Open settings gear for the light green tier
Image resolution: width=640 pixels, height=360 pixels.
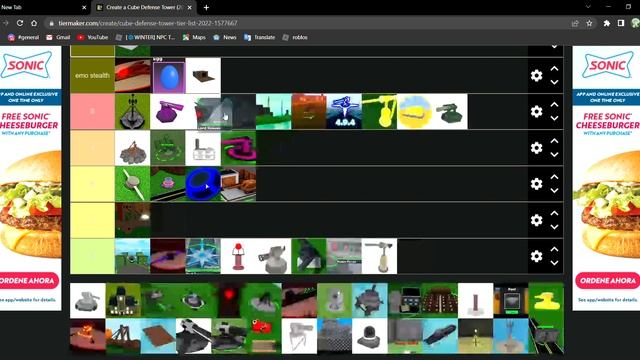coord(536,256)
